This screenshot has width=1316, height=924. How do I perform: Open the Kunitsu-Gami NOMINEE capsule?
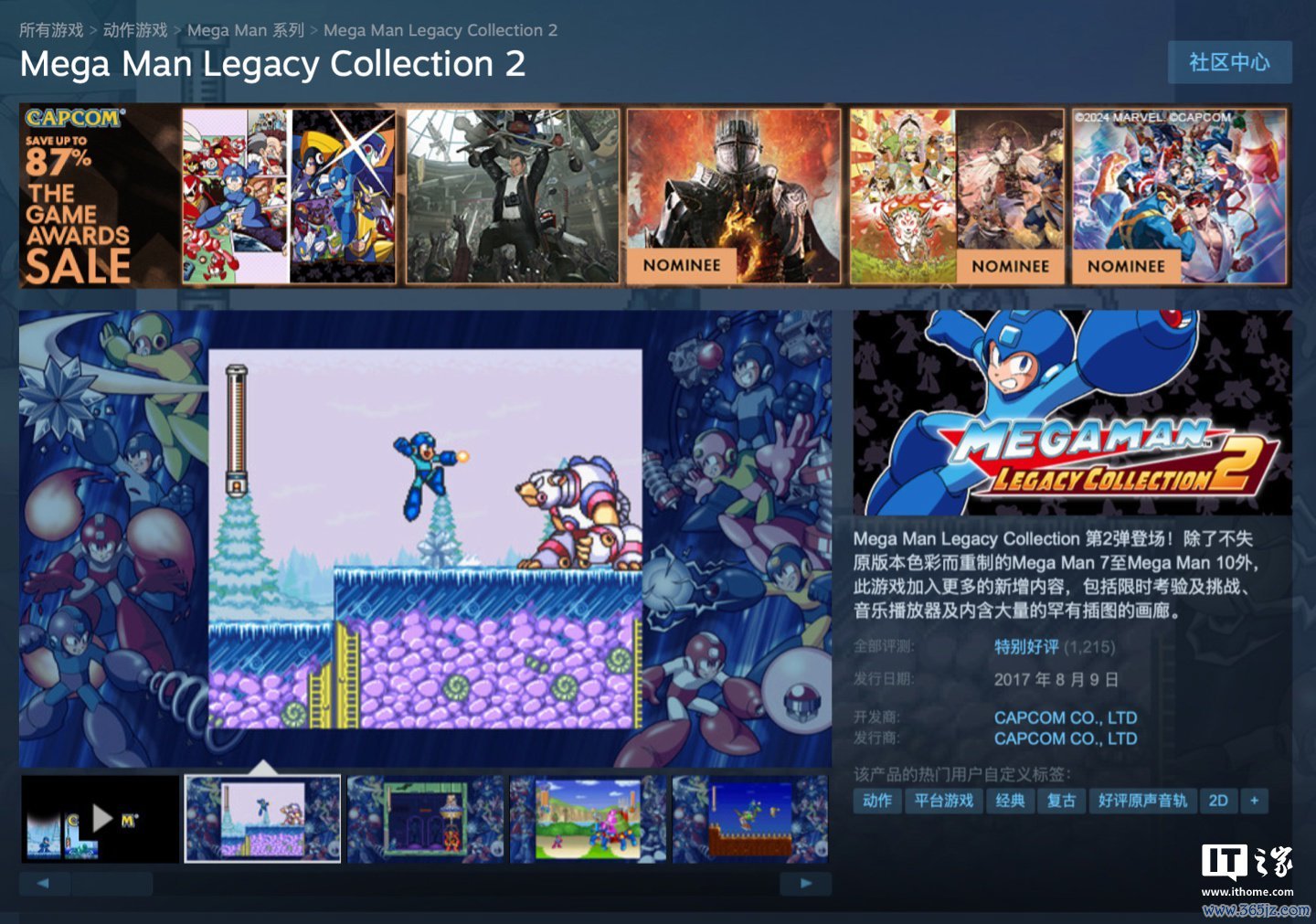tap(957, 196)
